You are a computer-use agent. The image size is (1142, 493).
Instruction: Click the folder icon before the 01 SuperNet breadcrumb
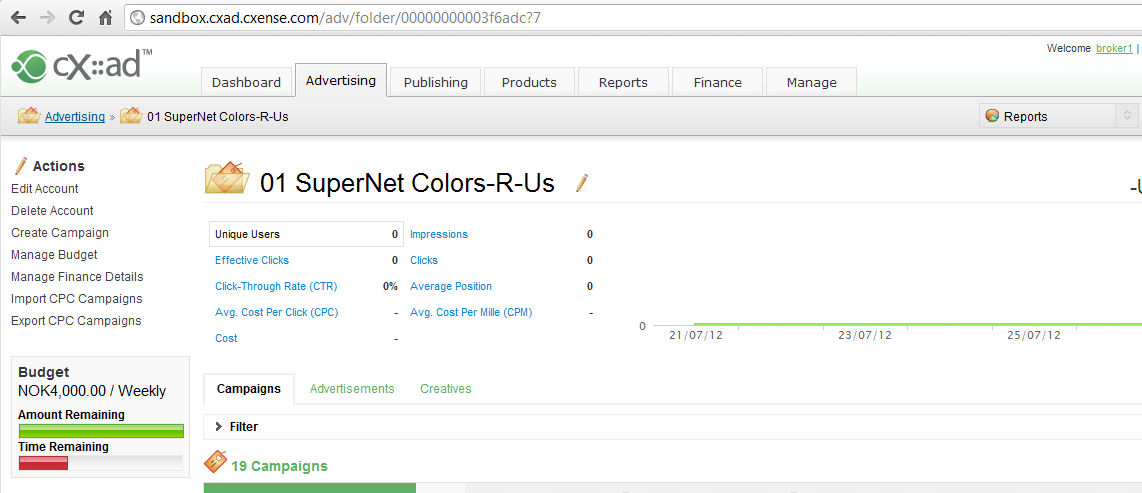pyautogui.click(x=131, y=116)
